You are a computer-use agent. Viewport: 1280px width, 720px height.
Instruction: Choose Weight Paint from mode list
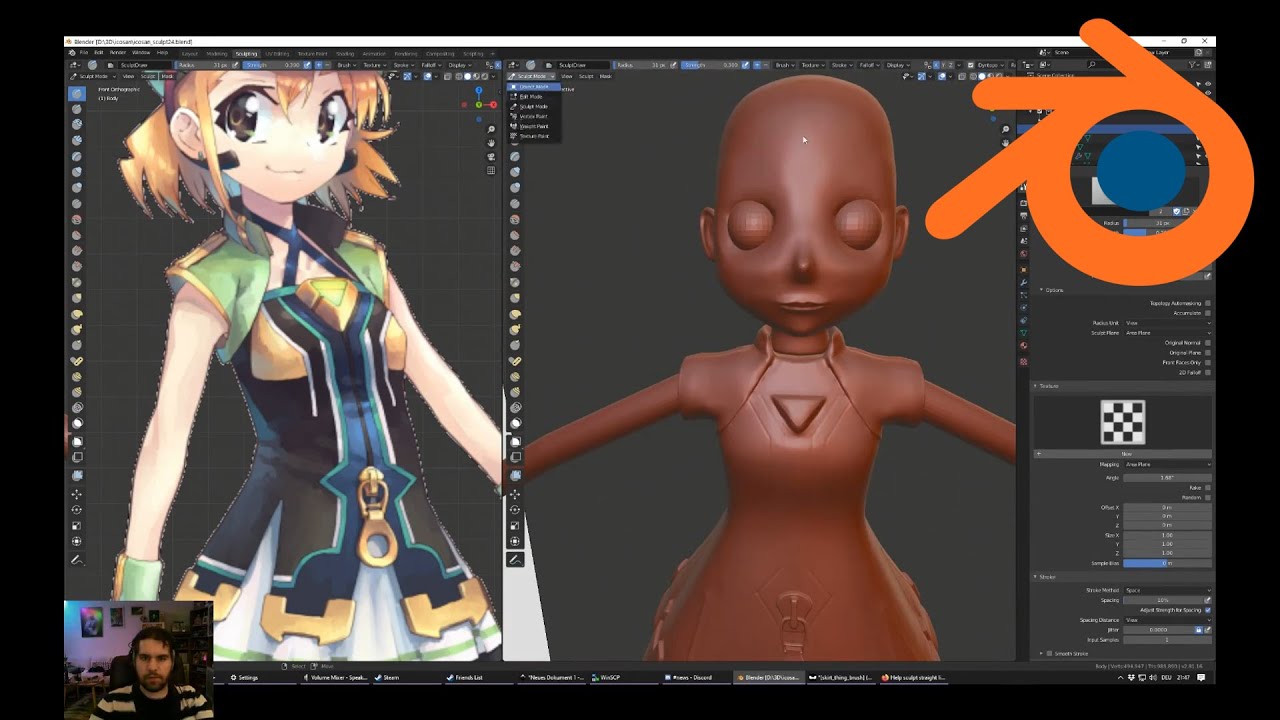point(533,126)
